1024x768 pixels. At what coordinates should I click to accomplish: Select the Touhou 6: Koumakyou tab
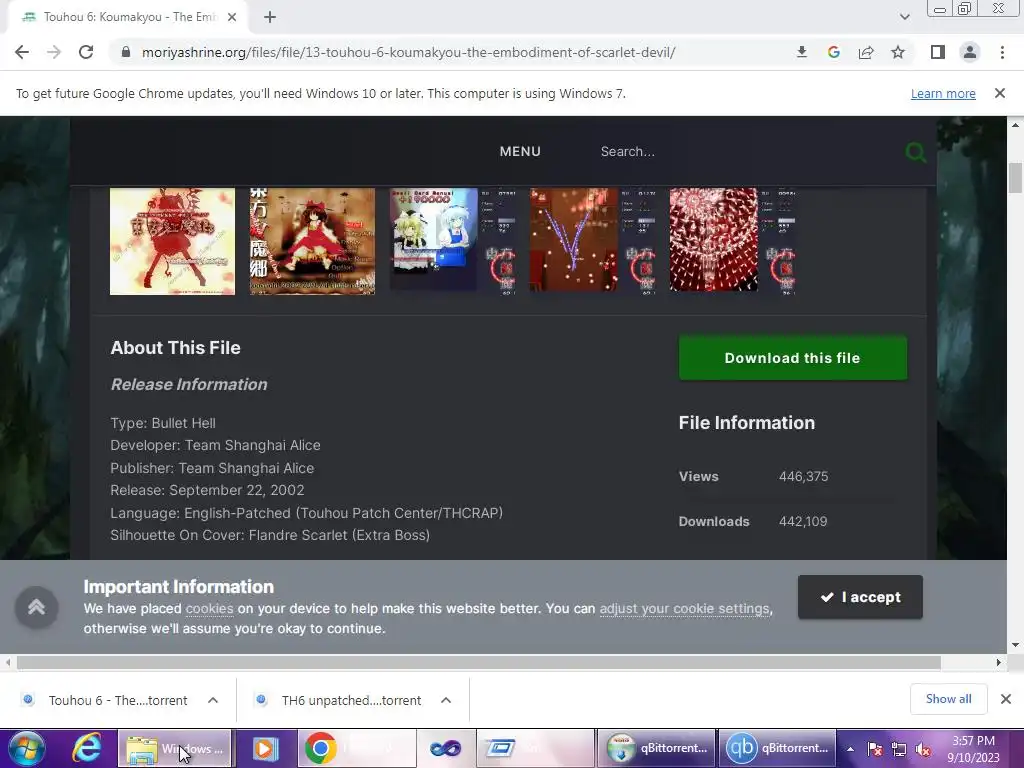128,17
